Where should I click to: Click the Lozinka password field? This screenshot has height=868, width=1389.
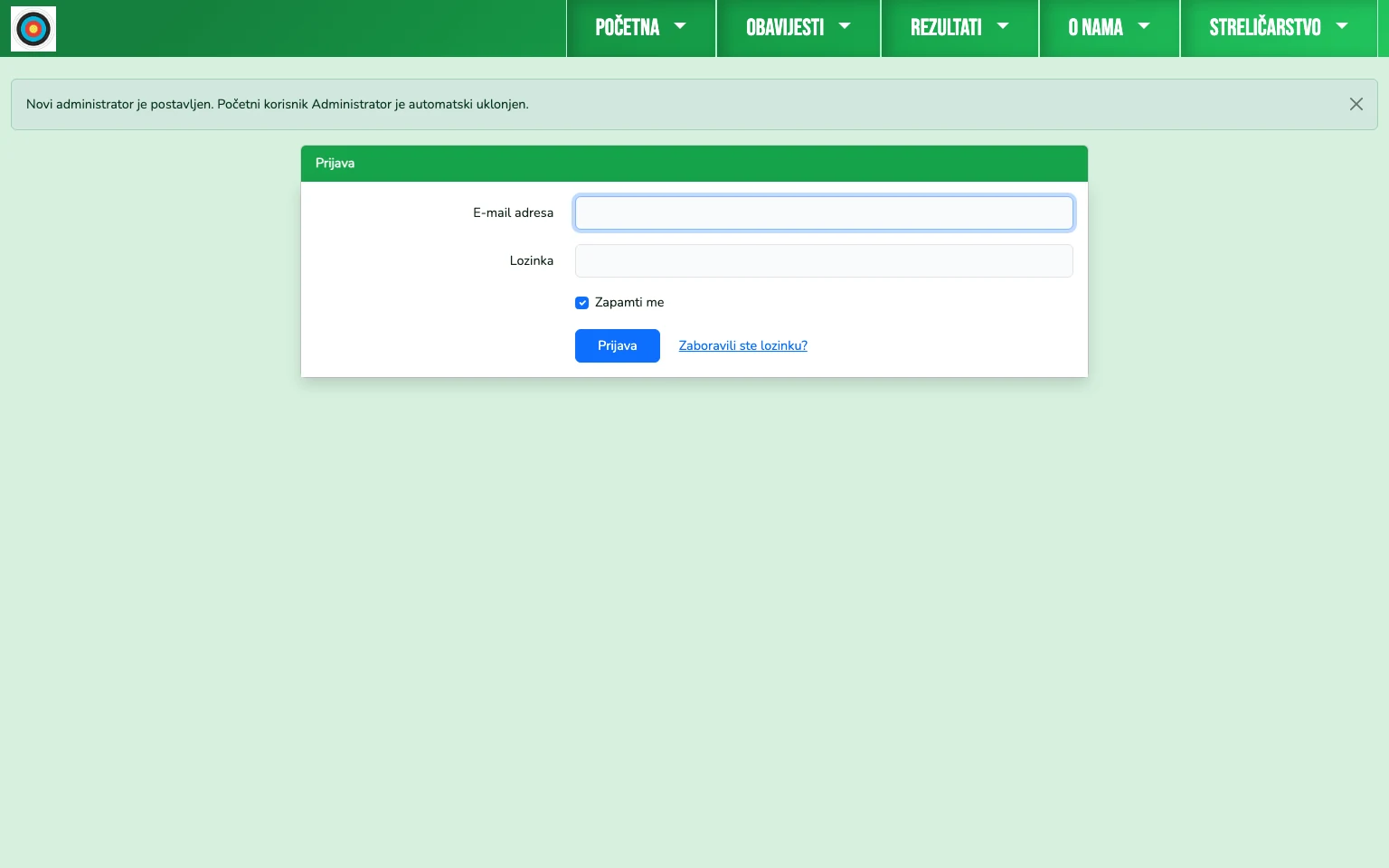823,260
